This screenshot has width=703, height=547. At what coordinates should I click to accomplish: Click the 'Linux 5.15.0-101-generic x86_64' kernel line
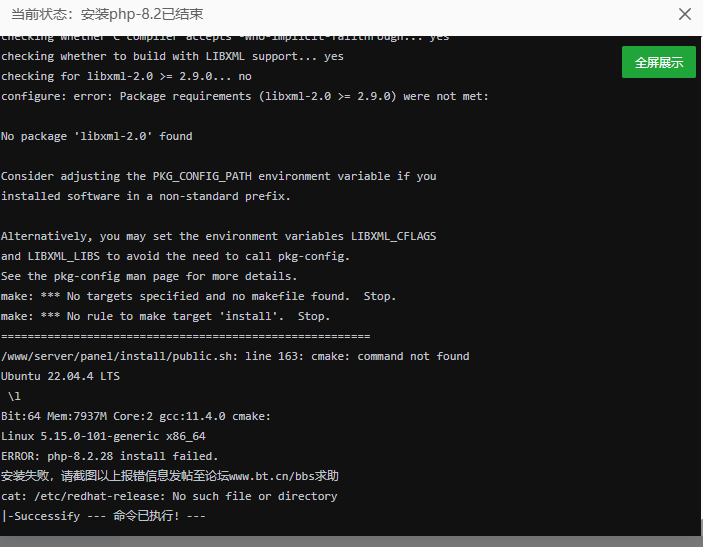pyautogui.click(x=103, y=436)
